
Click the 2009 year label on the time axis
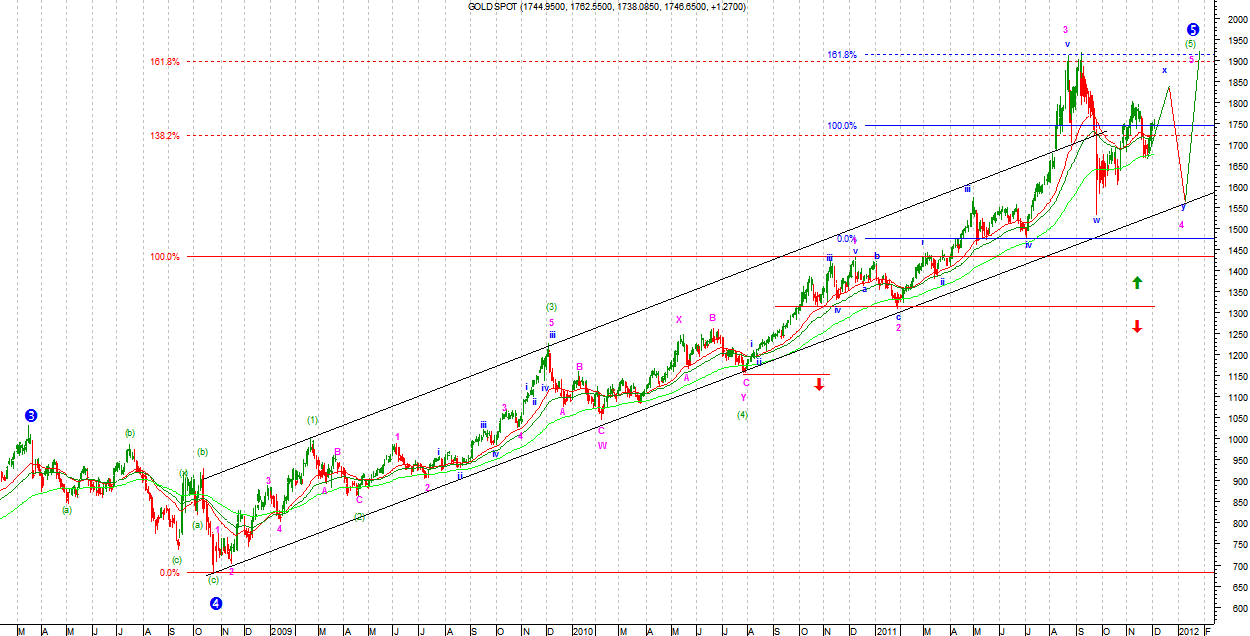click(282, 631)
